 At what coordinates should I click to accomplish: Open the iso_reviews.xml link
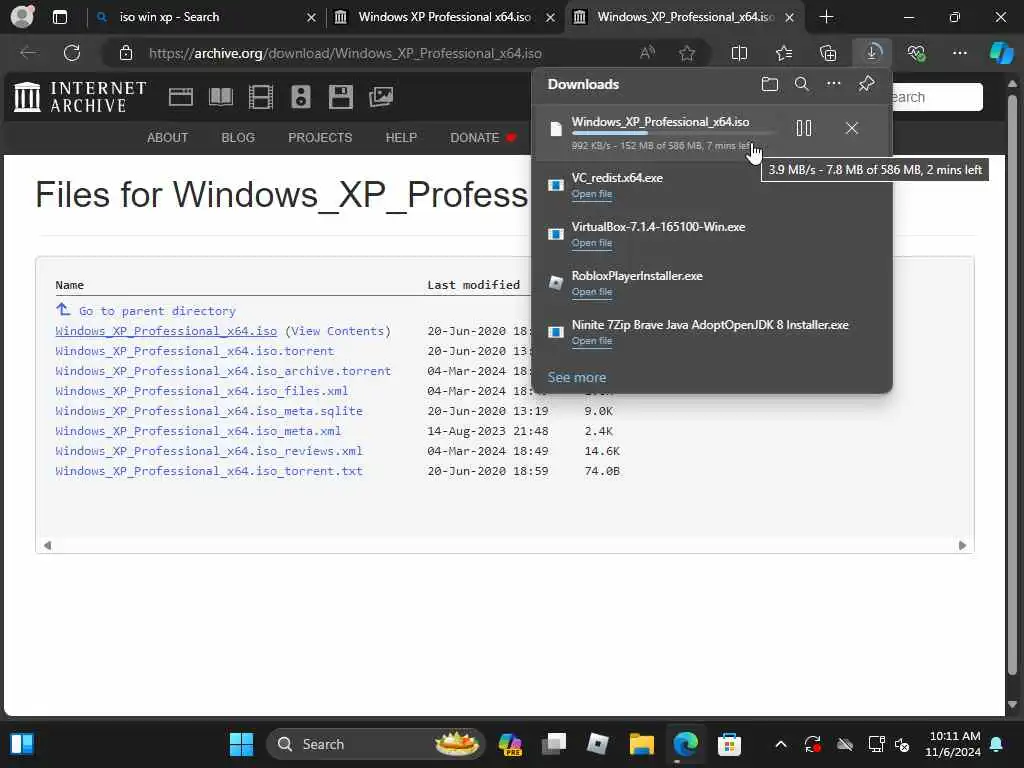click(x=209, y=451)
